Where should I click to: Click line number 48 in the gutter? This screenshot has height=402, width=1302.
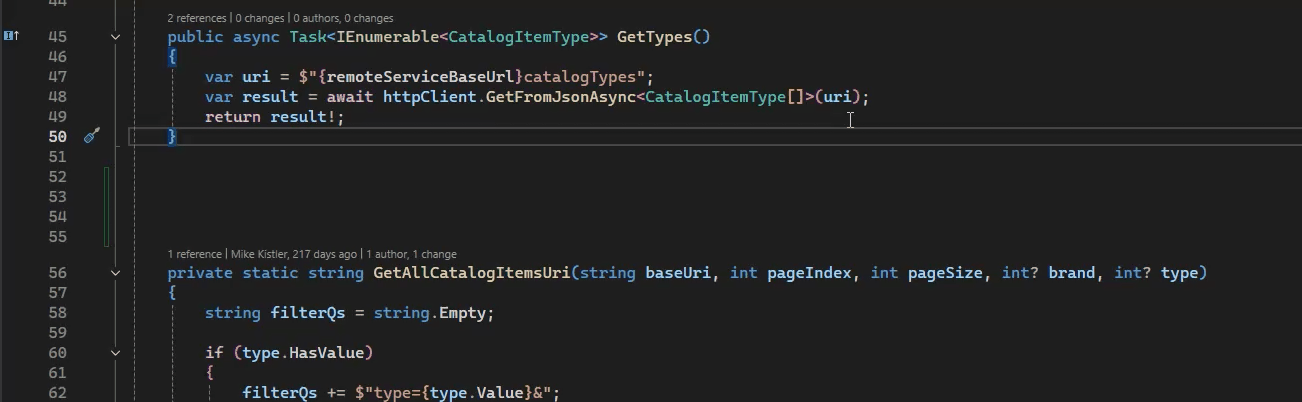click(57, 97)
